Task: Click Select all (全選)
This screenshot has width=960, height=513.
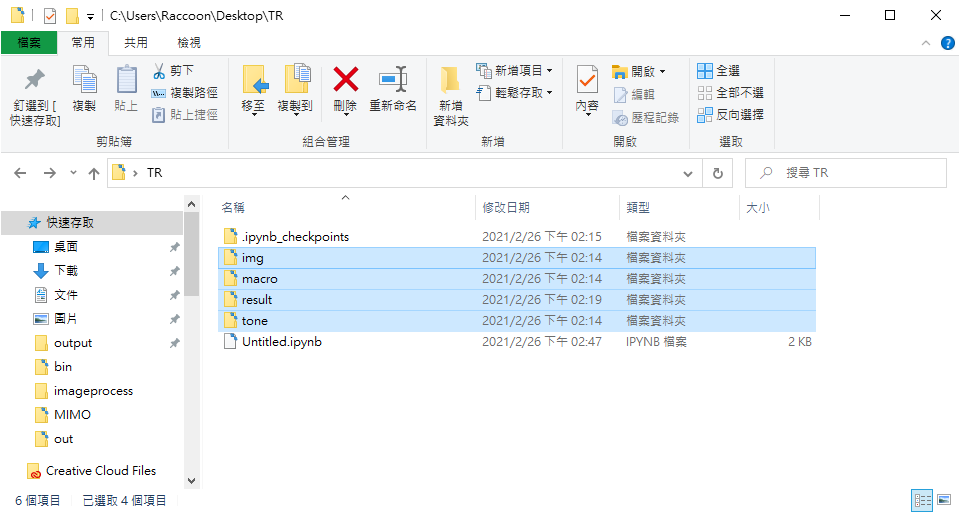Action: tap(719, 71)
